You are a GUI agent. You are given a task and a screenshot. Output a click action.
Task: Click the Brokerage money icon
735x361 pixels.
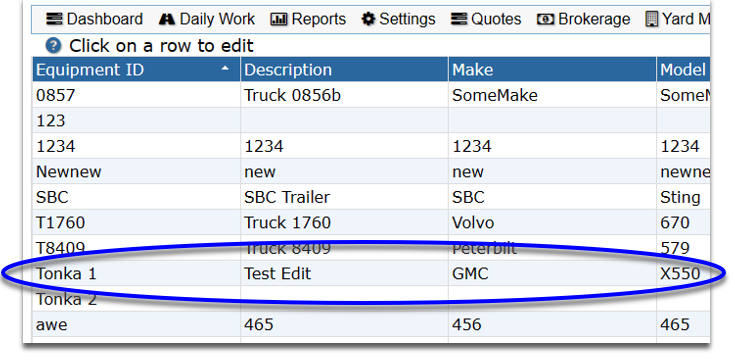click(x=546, y=19)
